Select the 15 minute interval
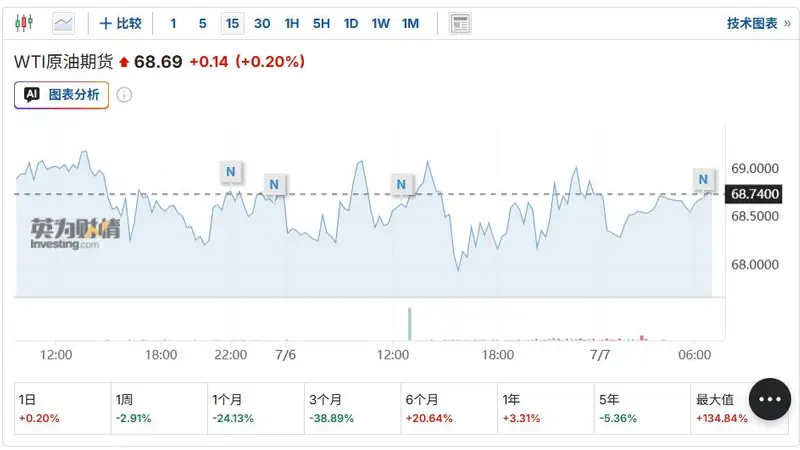Screen dimensions: 800x450 232,23
